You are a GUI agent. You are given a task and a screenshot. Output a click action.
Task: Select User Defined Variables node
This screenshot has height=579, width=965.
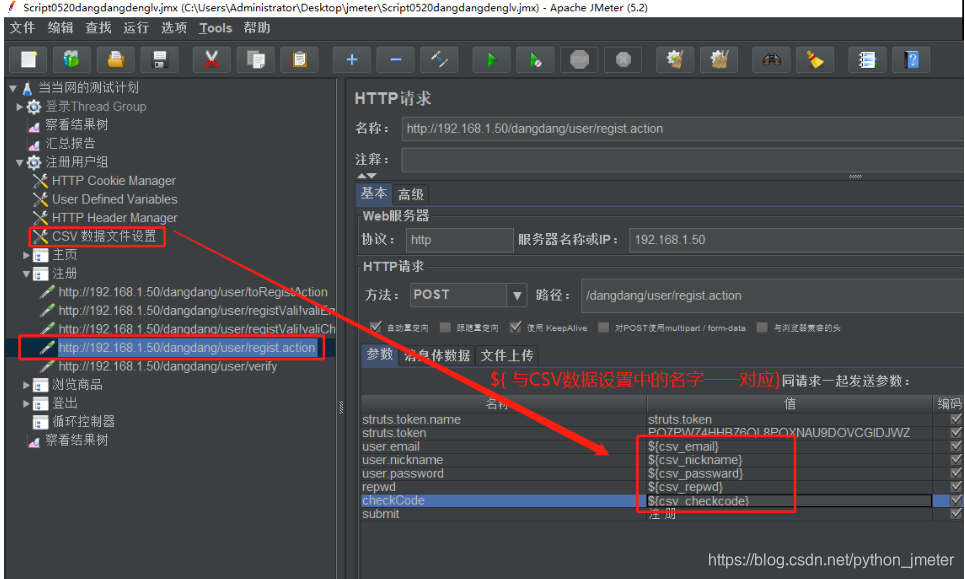coord(114,199)
